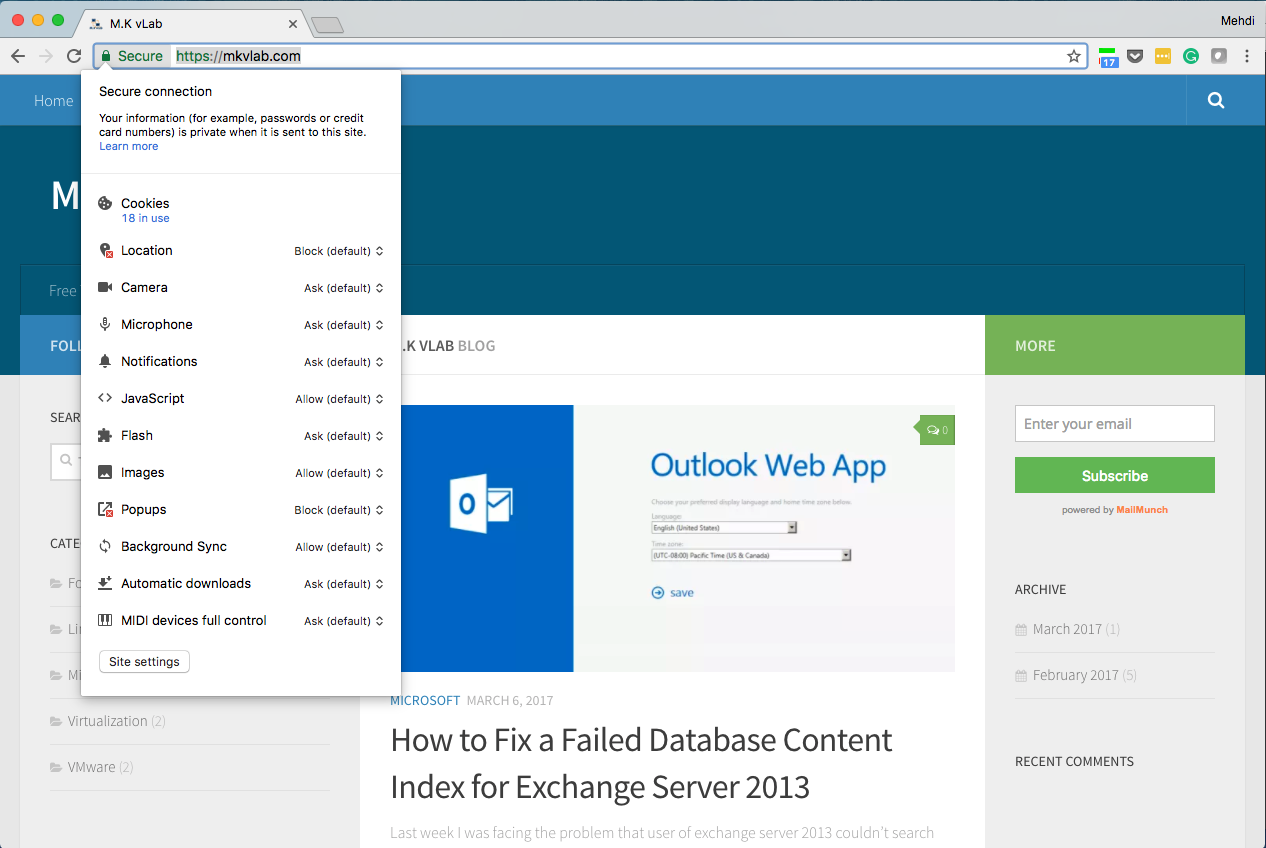
Task: Click the green lock Secure icon
Action: [106, 56]
